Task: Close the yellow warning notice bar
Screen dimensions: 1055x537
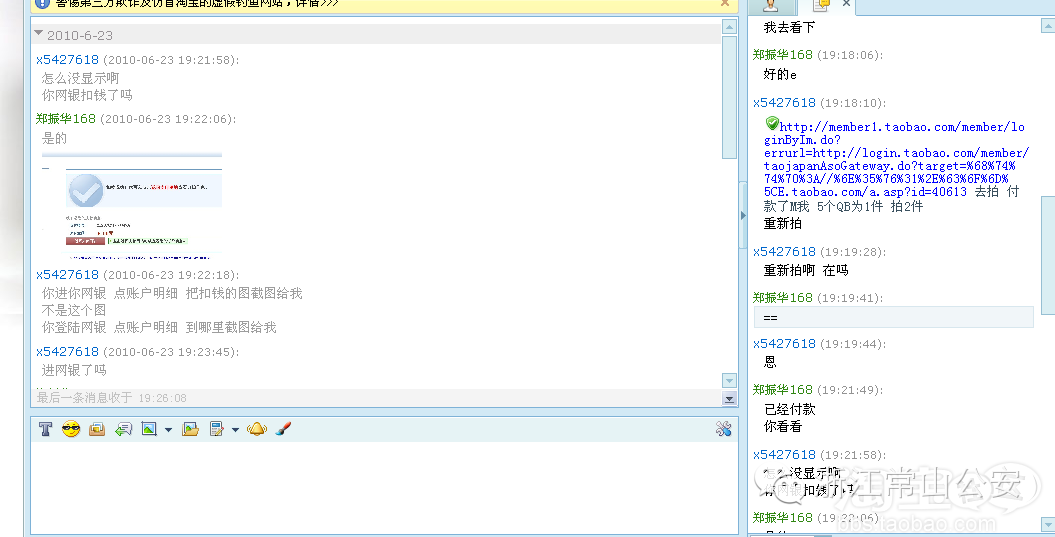Action: [x=725, y=3]
